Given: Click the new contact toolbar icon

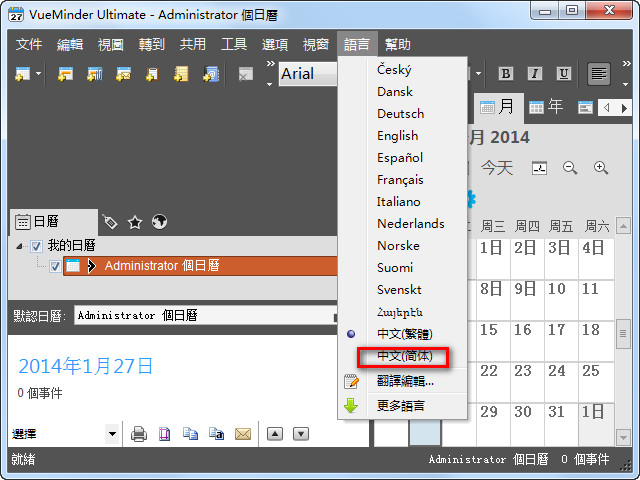Looking at the screenshot, I should pyautogui.click(x=211, y=74).
